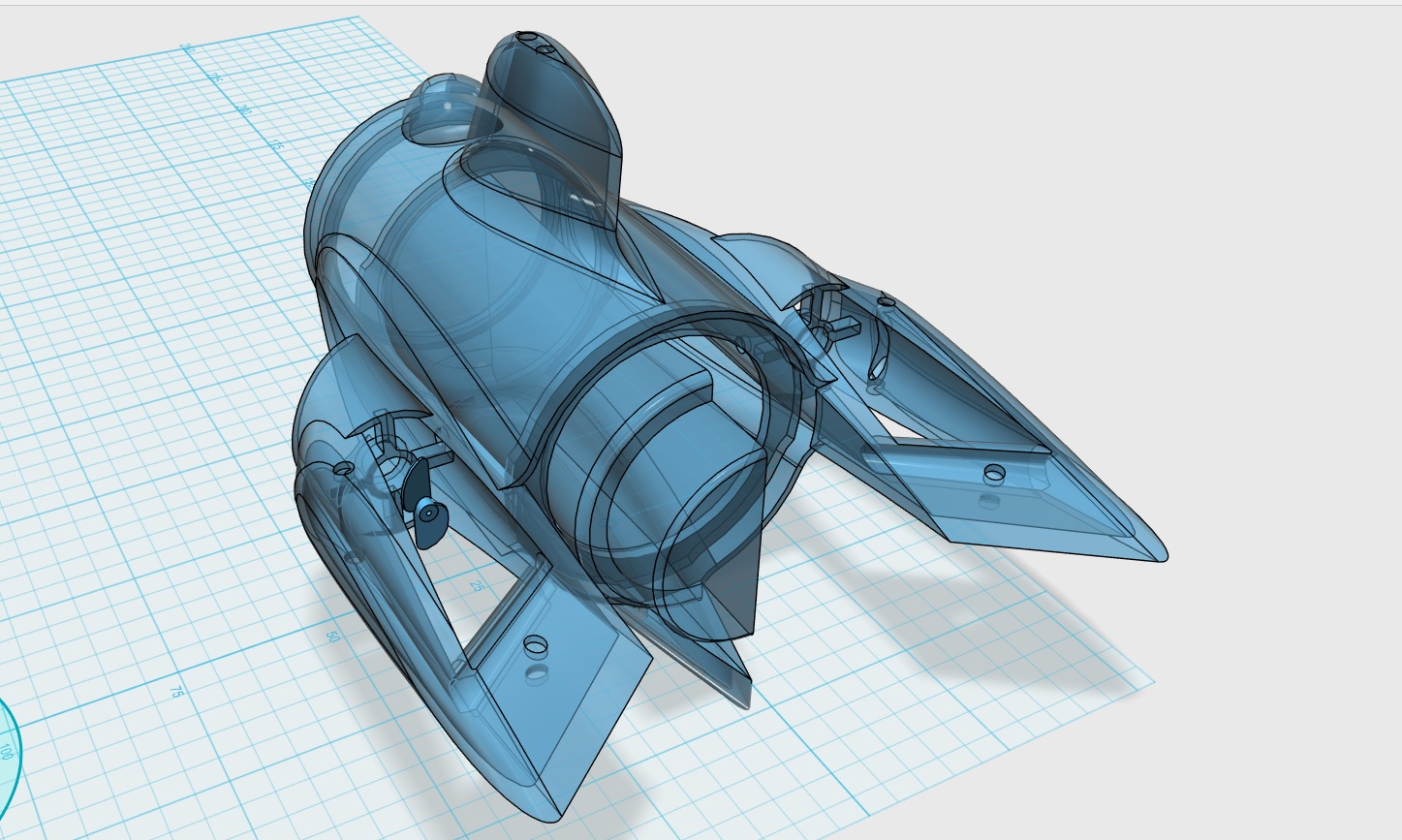This screenshot has height=840, width=1402.
Task: Click the grid label "100" inside the cyan circle
Action: click(7, 751)
